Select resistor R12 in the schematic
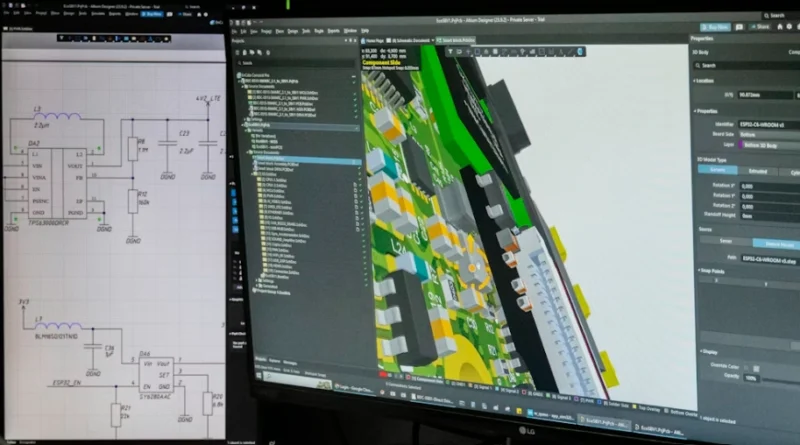Image resolution: width=800 pixels, height=445 pixels. pyautogui.click(x=133, y=201)
